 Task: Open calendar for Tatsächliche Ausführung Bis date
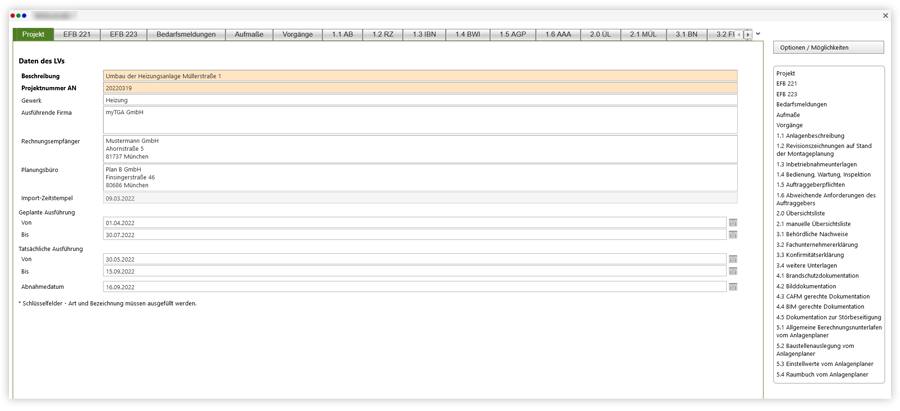pos(733,271)
